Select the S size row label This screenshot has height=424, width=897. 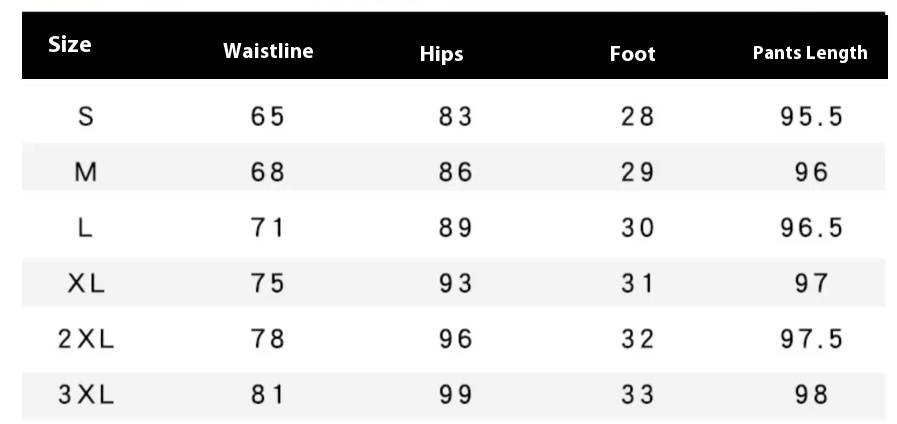[x=86, y=117]
